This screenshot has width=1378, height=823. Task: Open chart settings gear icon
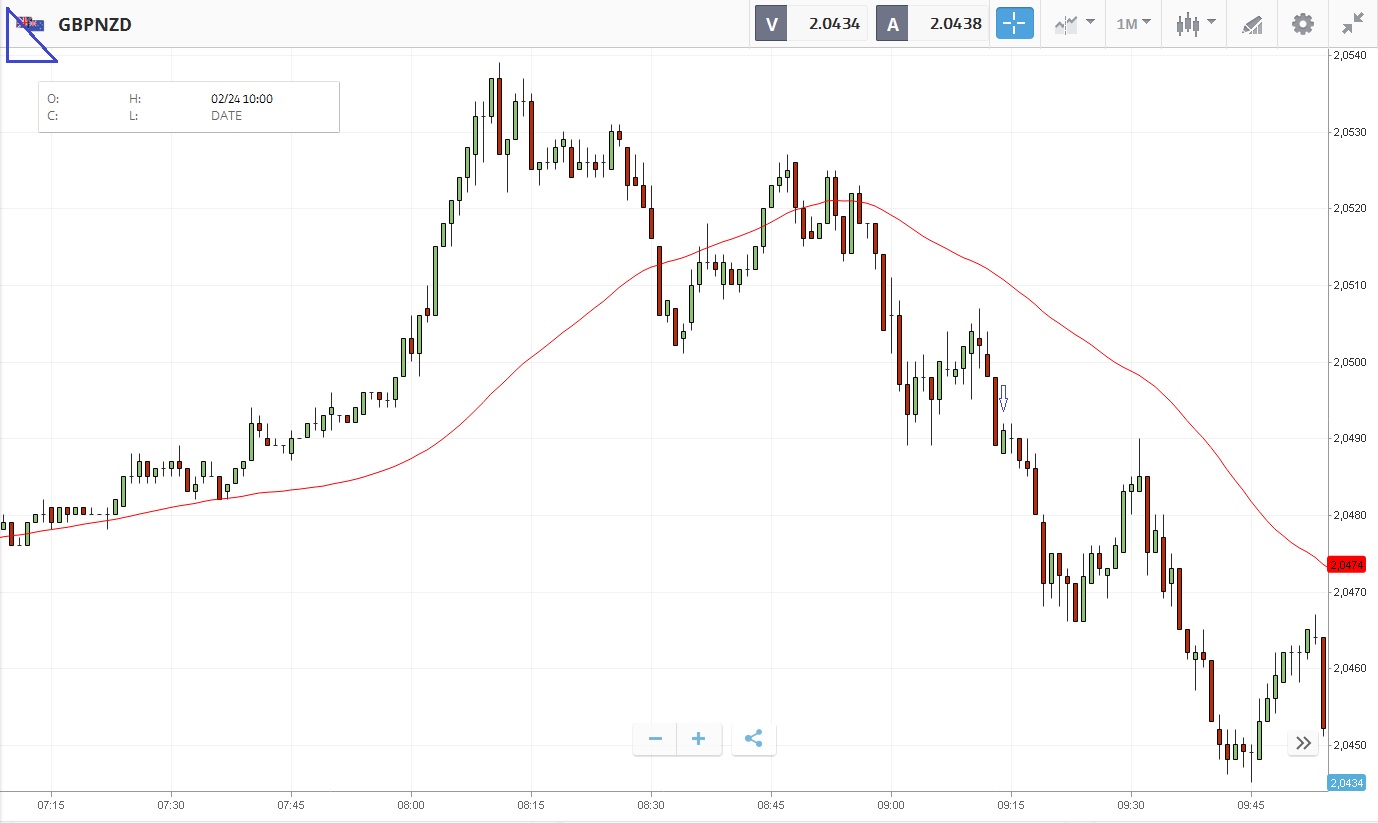tap(1302, 23)
